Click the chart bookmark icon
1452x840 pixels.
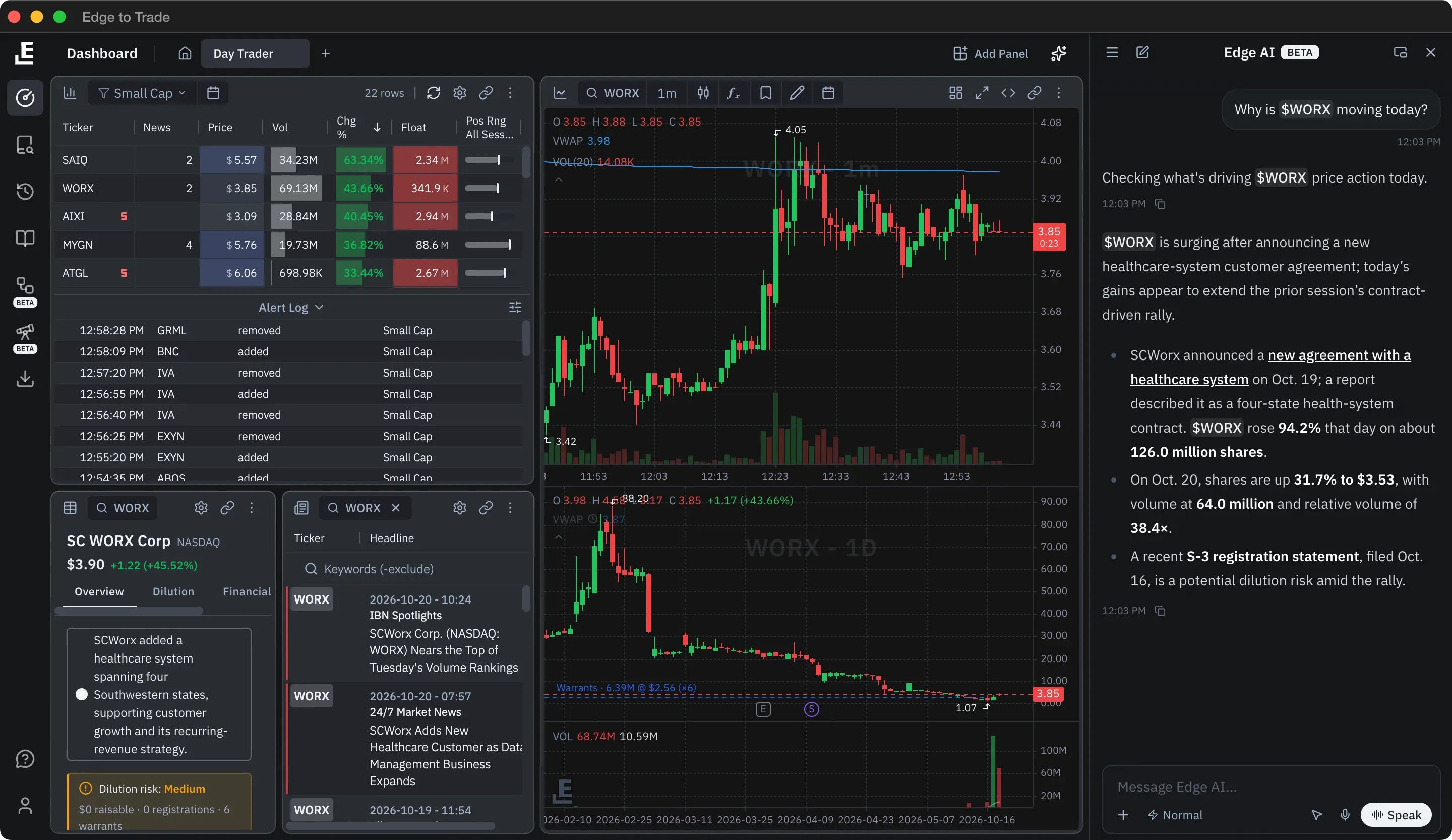[765, 93]
